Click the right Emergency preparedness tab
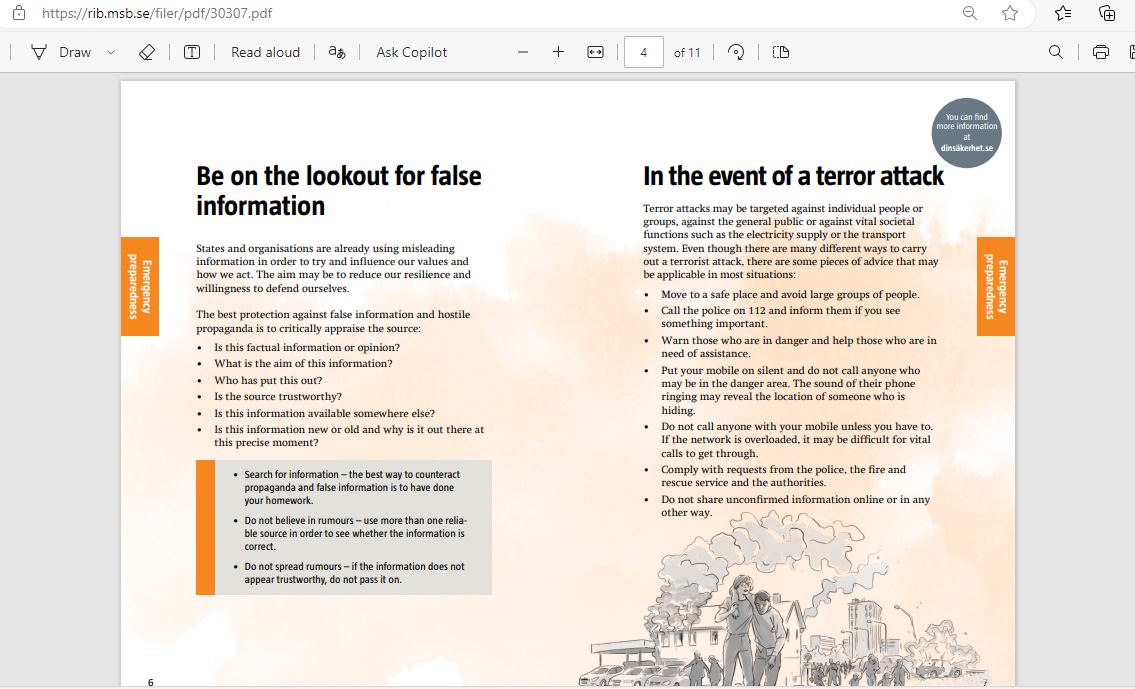 996,287
